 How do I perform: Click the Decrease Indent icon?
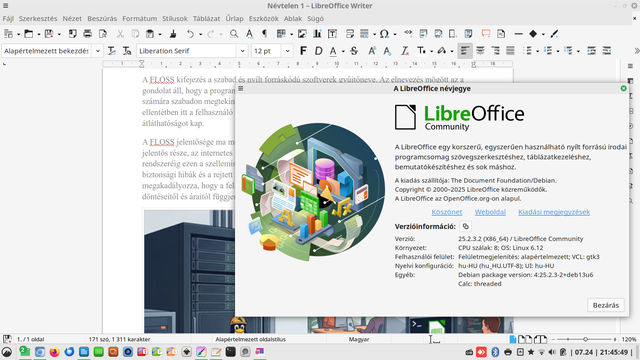click(x=607, y=51)
